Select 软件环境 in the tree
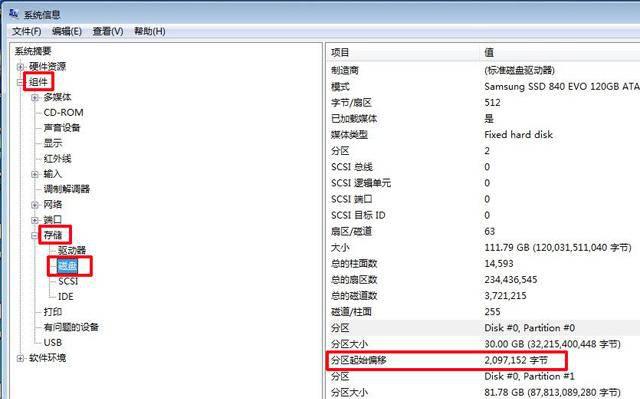 (x=47, y=358)
